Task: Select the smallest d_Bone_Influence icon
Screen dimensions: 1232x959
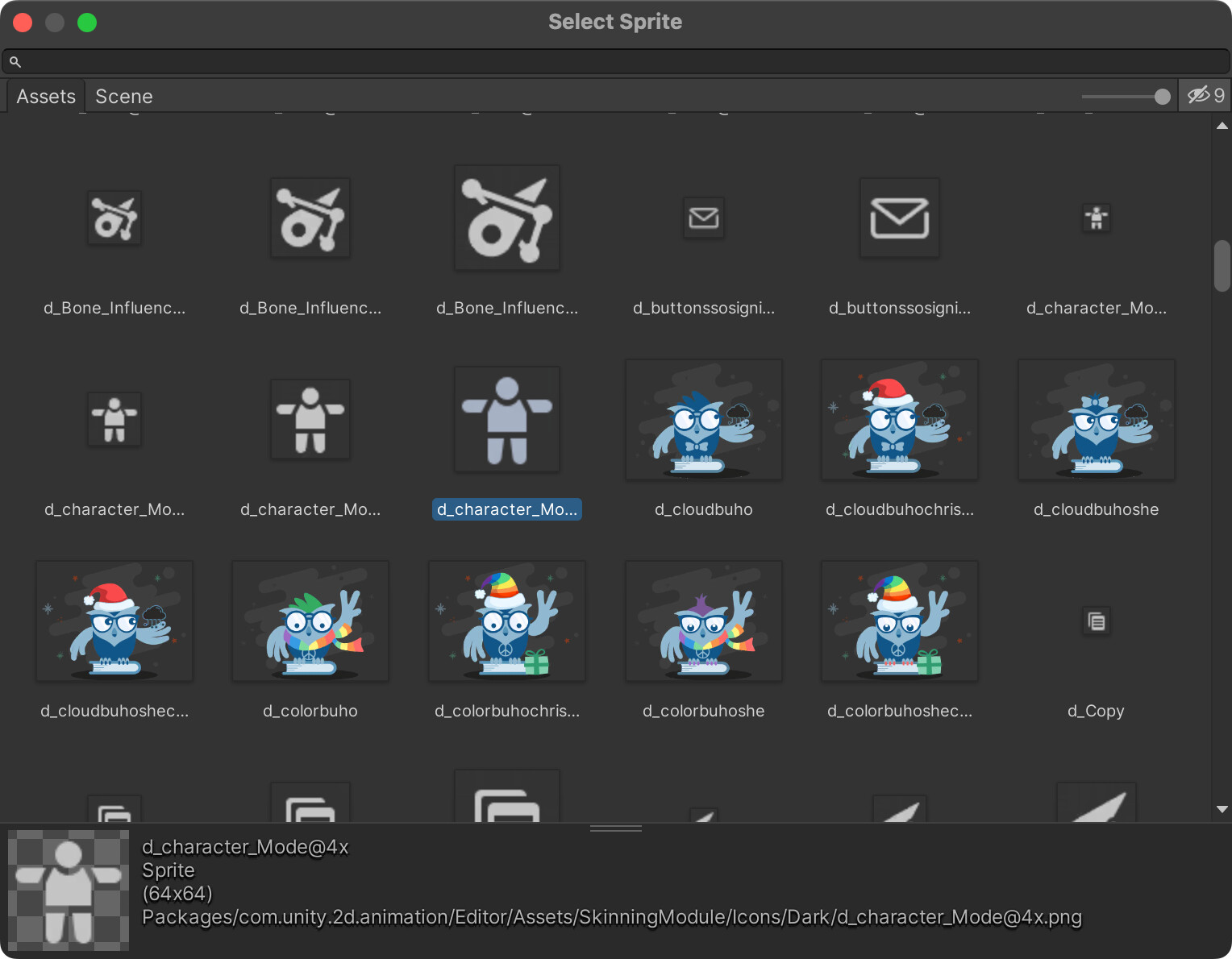Action: tap(114, 218)
